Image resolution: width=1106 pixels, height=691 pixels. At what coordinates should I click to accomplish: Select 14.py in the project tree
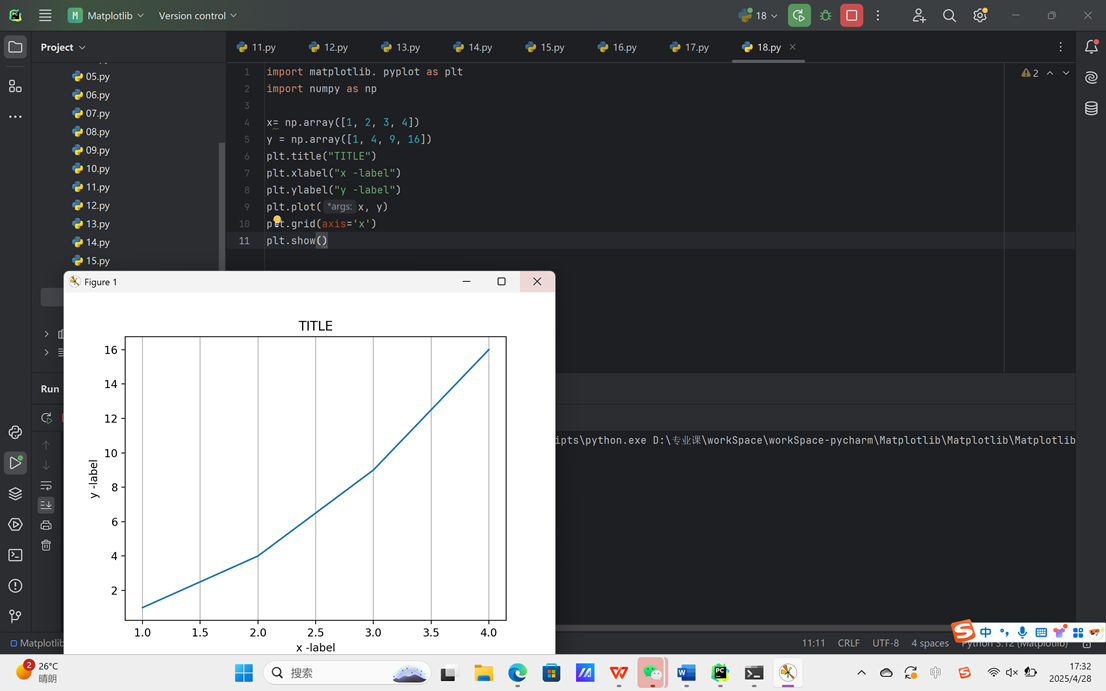click(91, 242)
